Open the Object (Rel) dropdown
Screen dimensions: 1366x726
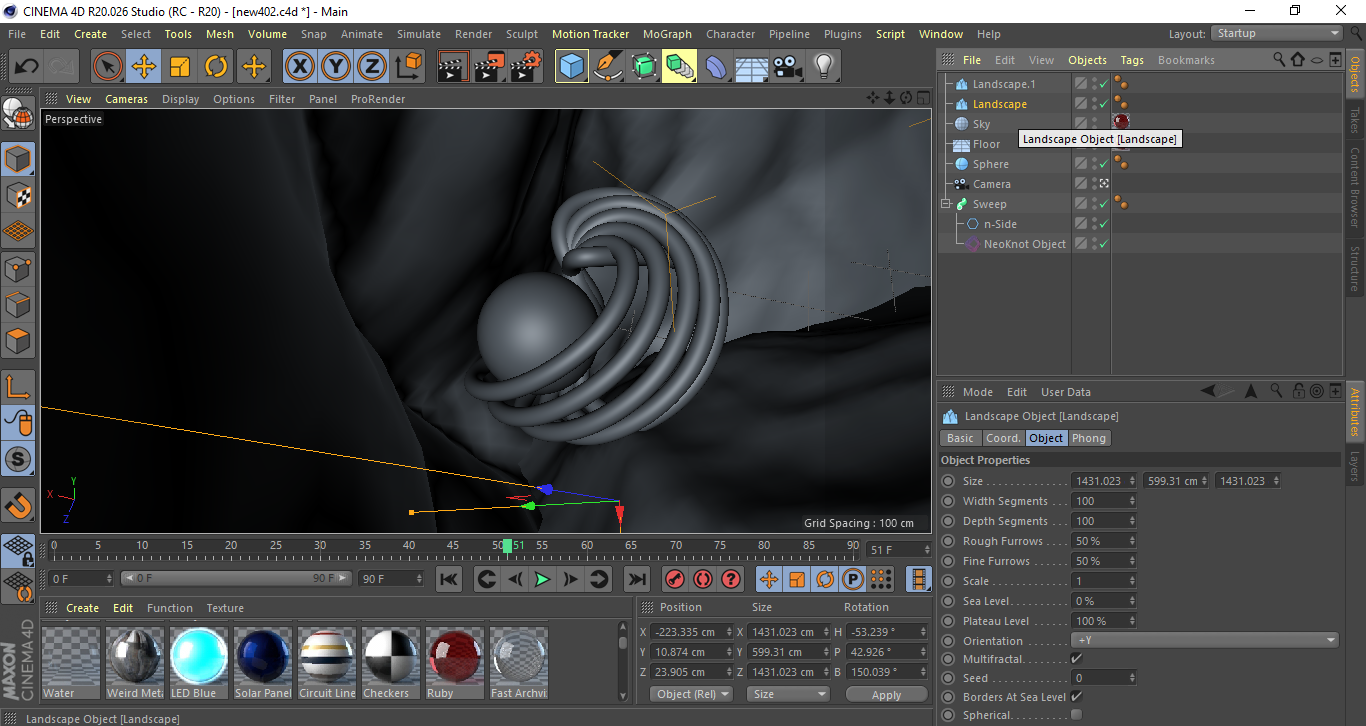(x=691, y=694)
